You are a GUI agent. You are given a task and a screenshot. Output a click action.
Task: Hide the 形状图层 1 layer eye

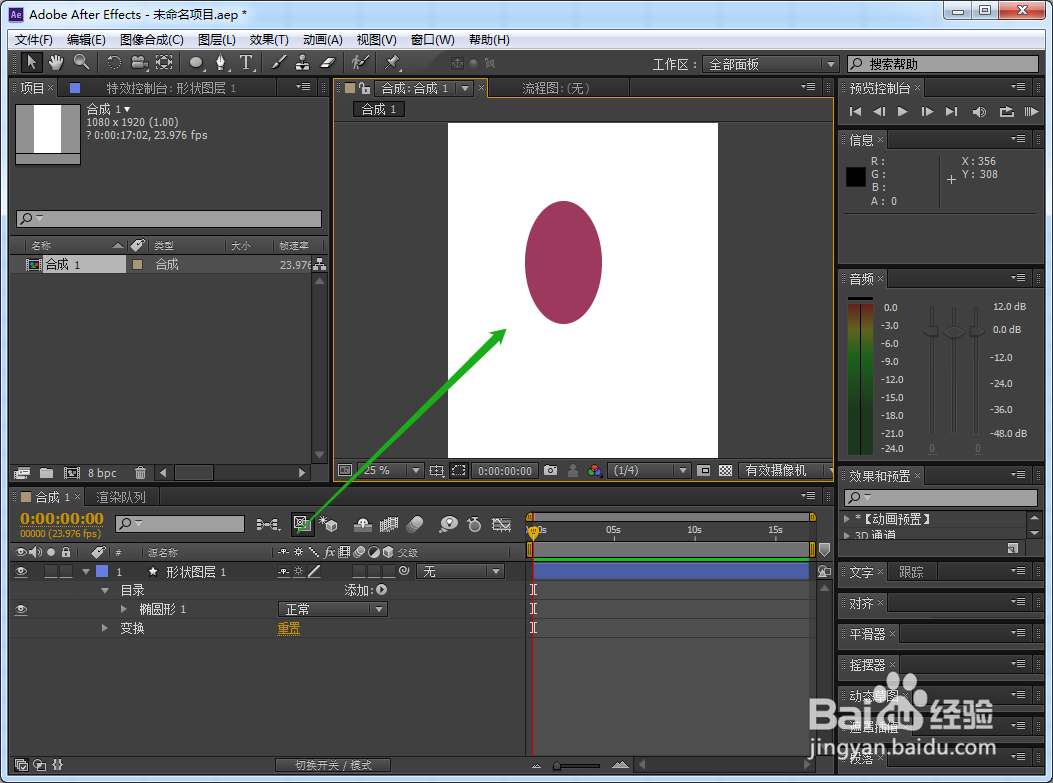click(x=21, y=571)
